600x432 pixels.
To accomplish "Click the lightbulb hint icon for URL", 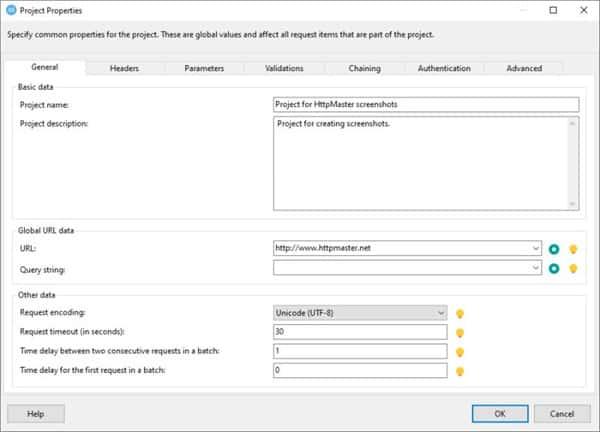I will click(x=573, y=249).
